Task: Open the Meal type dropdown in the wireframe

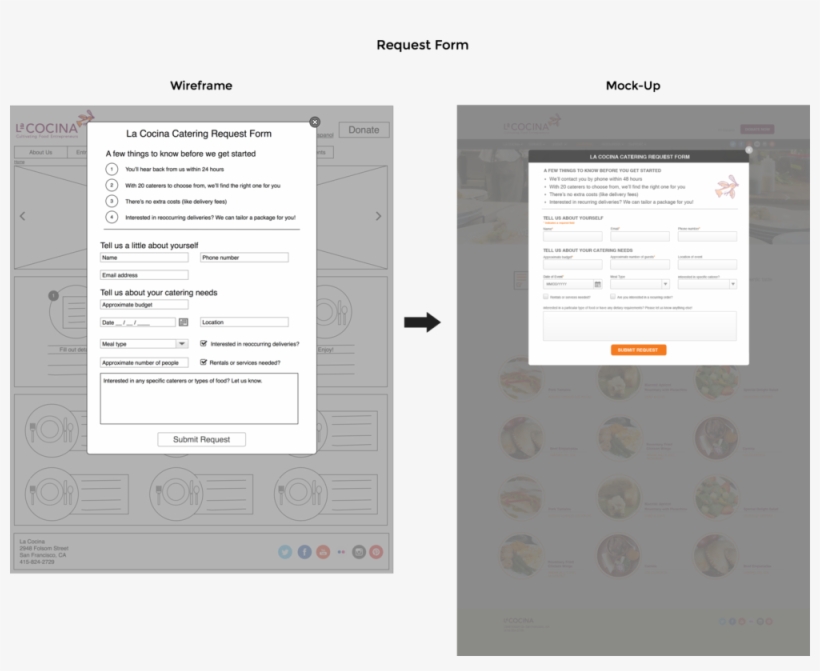Action: click(x=182, y=342)
